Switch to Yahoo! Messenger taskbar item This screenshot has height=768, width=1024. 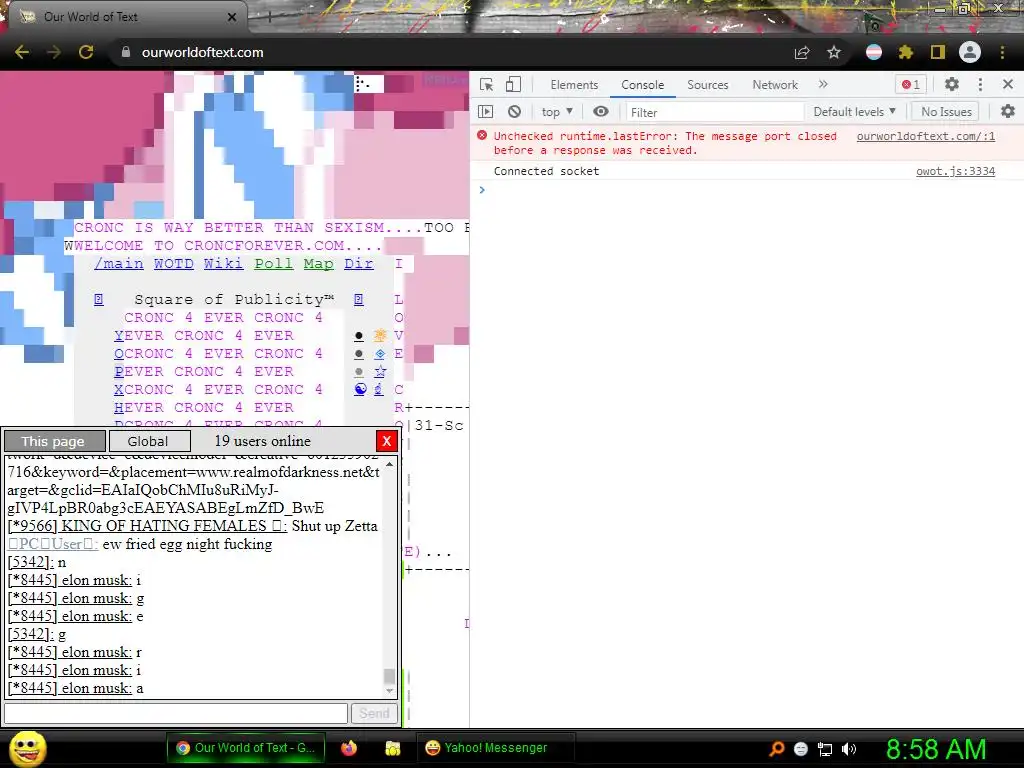click(494, 748)
